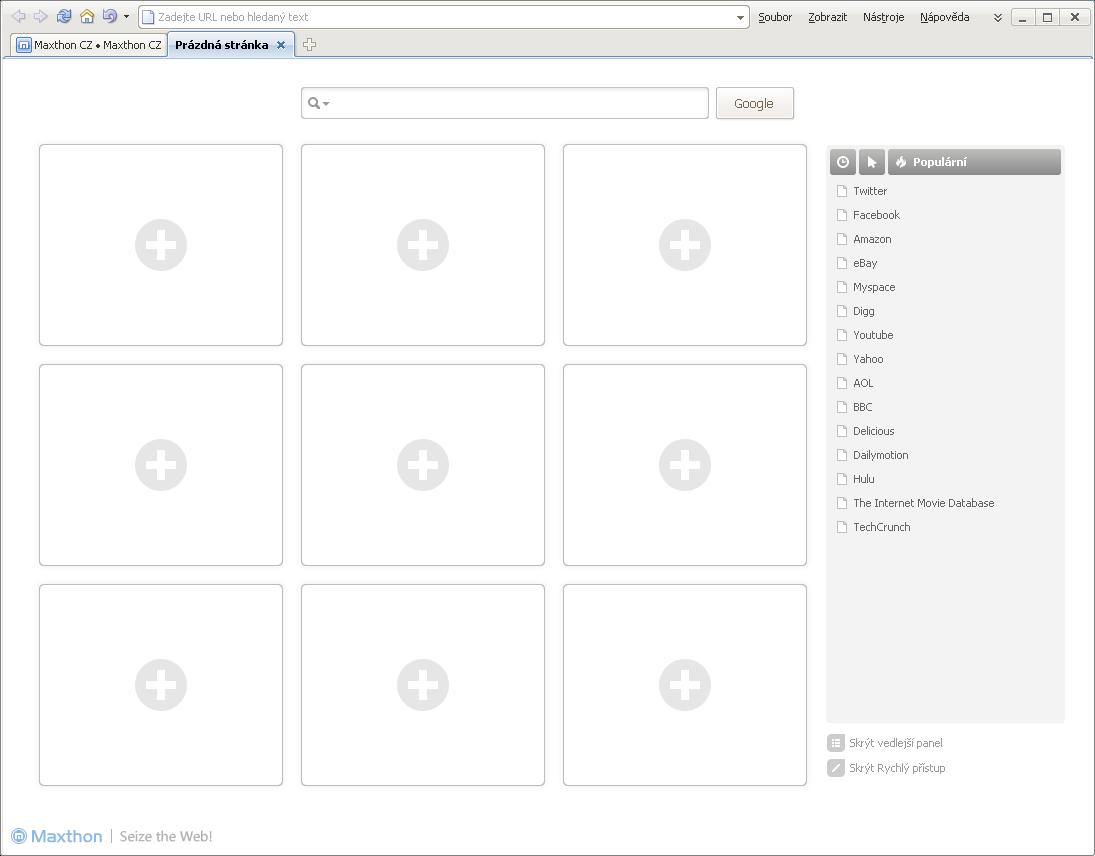Image resolution: width=1095 pixels, height=856 pixels.
Task: Select the cursor icon in the side panel
Action: coord(870,161)
